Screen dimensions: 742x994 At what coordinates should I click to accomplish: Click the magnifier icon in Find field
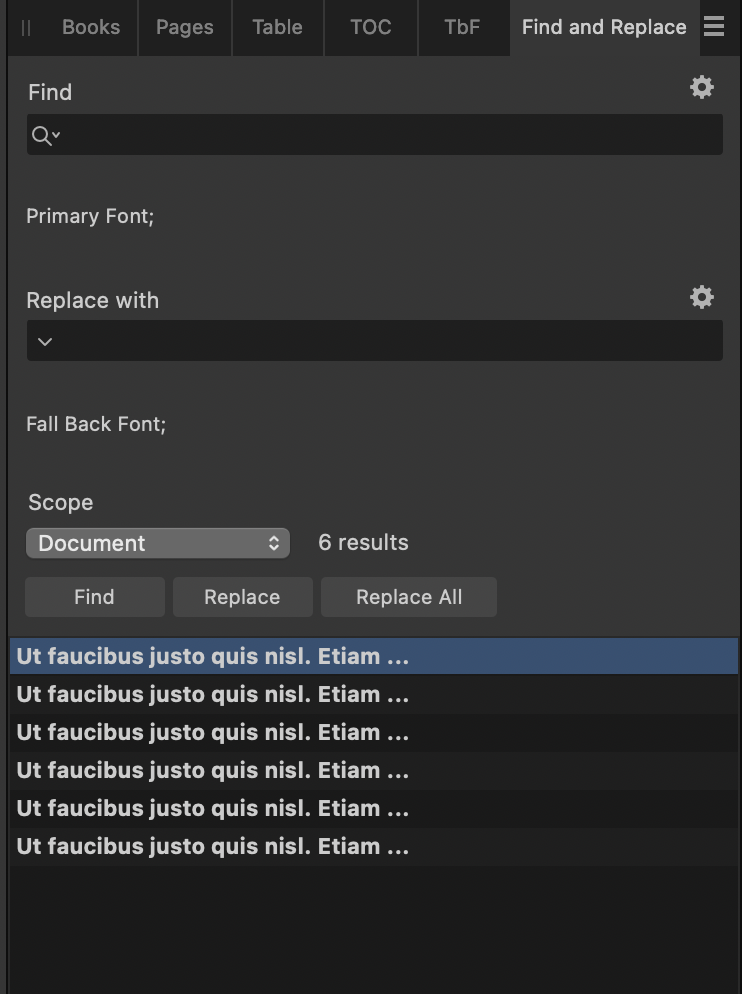39,134
